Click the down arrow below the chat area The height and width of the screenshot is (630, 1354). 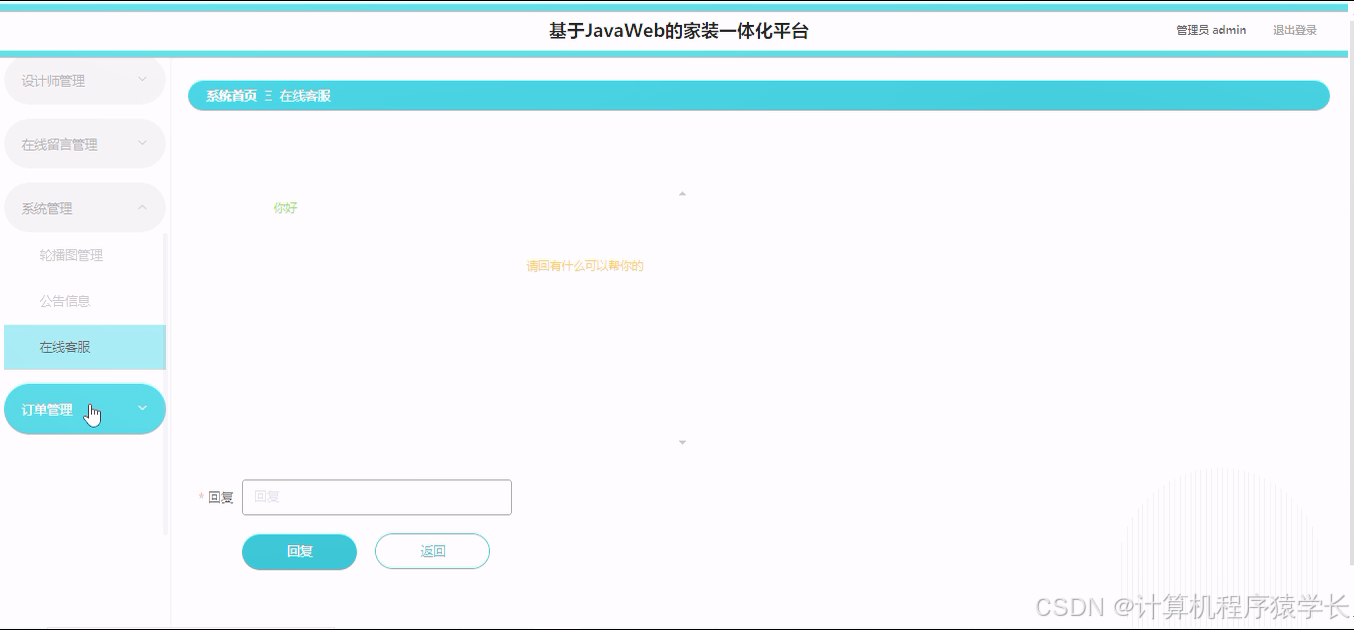682,441
